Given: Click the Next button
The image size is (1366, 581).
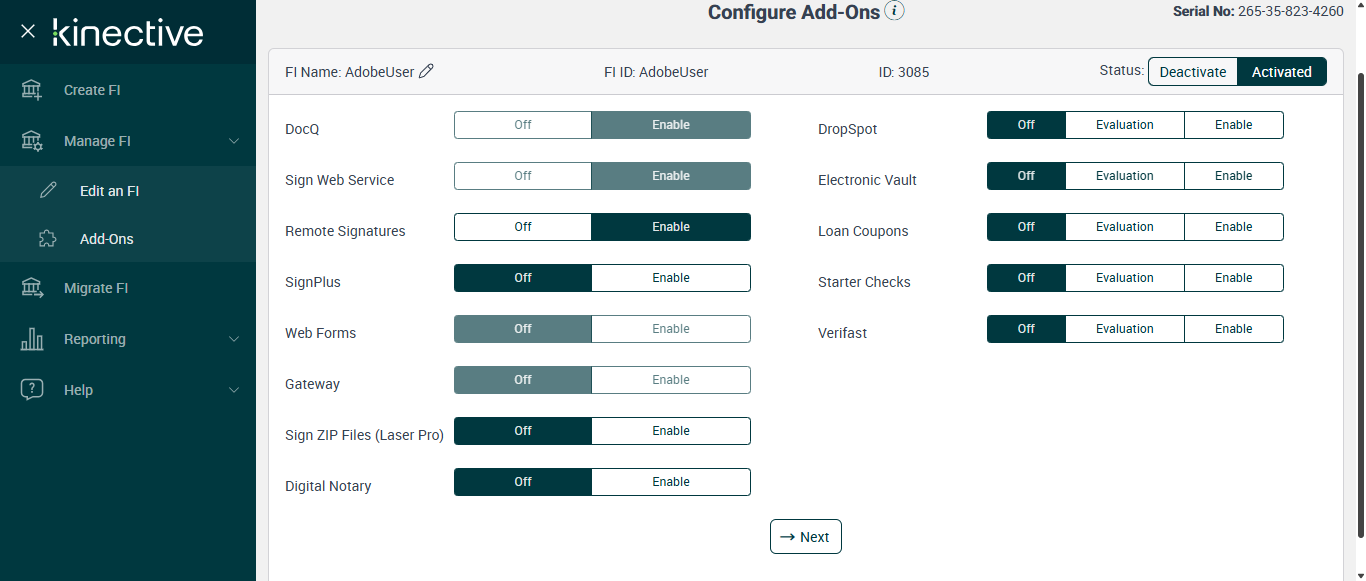Looking at the screenshot, I should 805,537.
